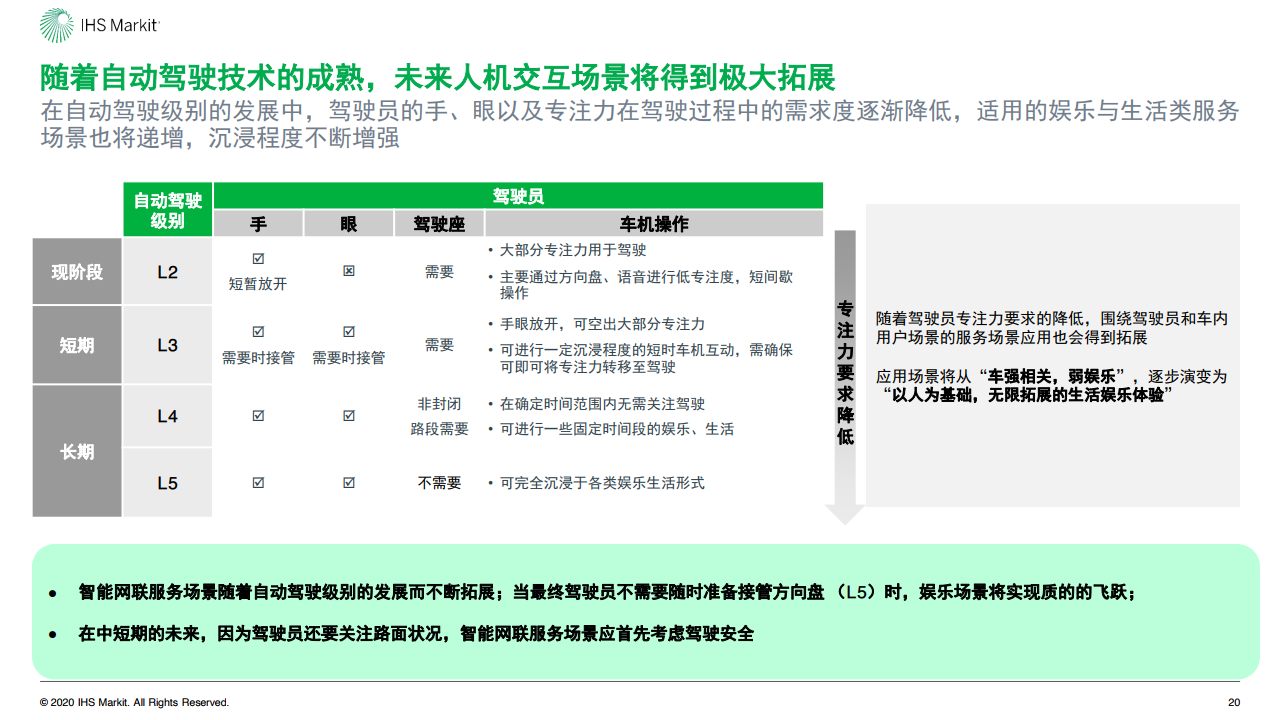
Task: Click the downward arrow labeled 专注力要求降低
Action: (x=845, y=377)
